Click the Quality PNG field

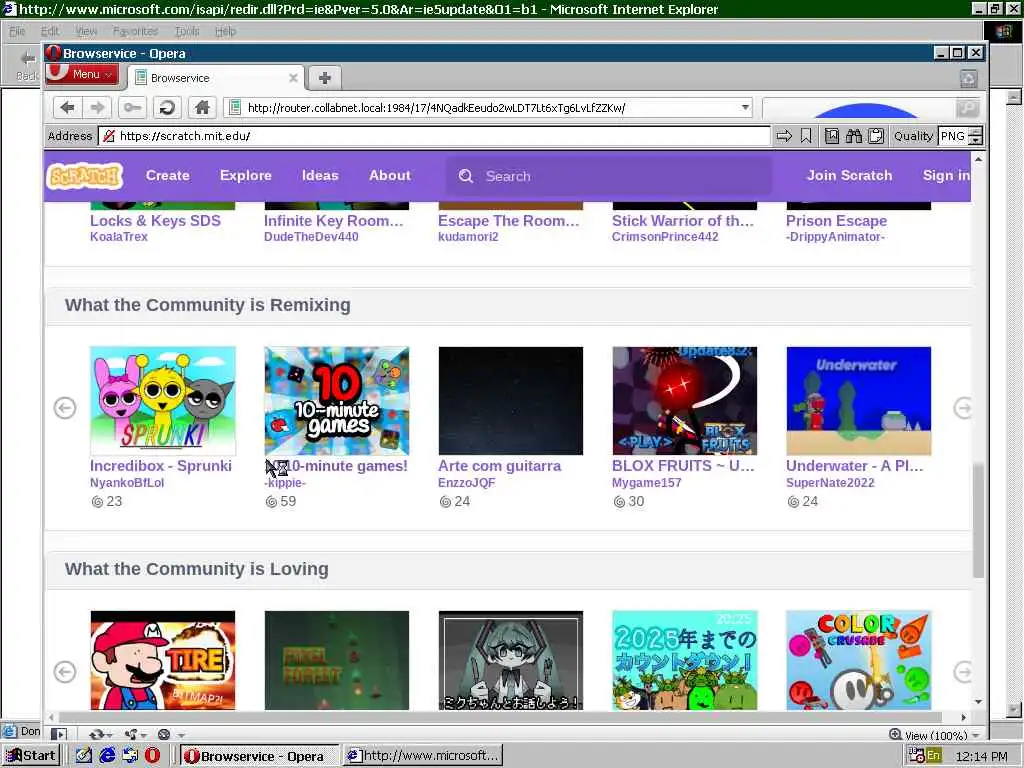[953, 136]
